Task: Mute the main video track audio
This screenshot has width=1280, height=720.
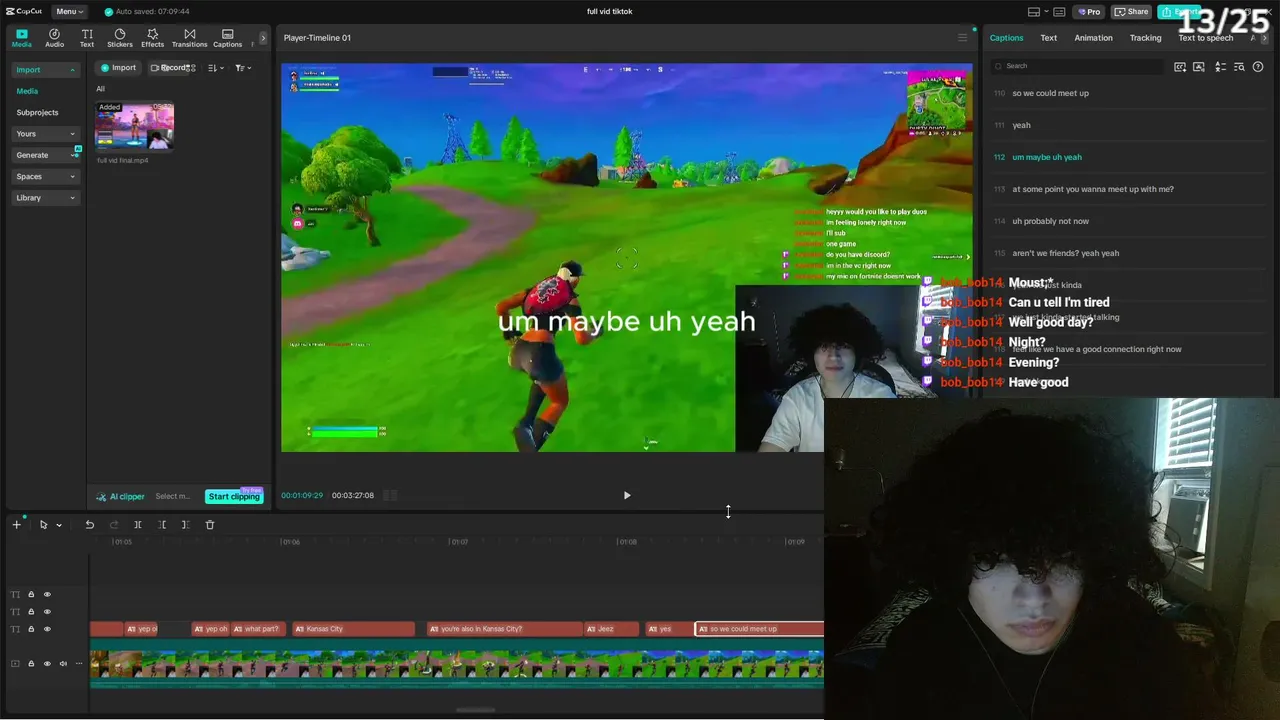Action: pos(63,664)
